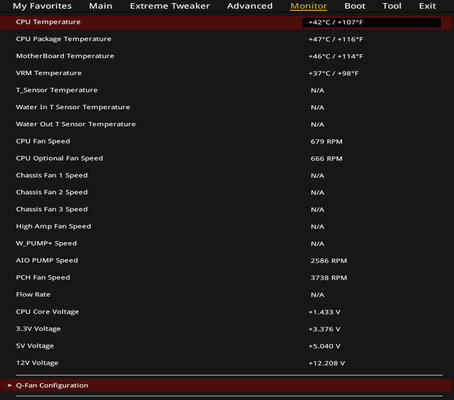Expand Q-Fan Configuration submenu

pyautogui.click(x=227, y=385)
